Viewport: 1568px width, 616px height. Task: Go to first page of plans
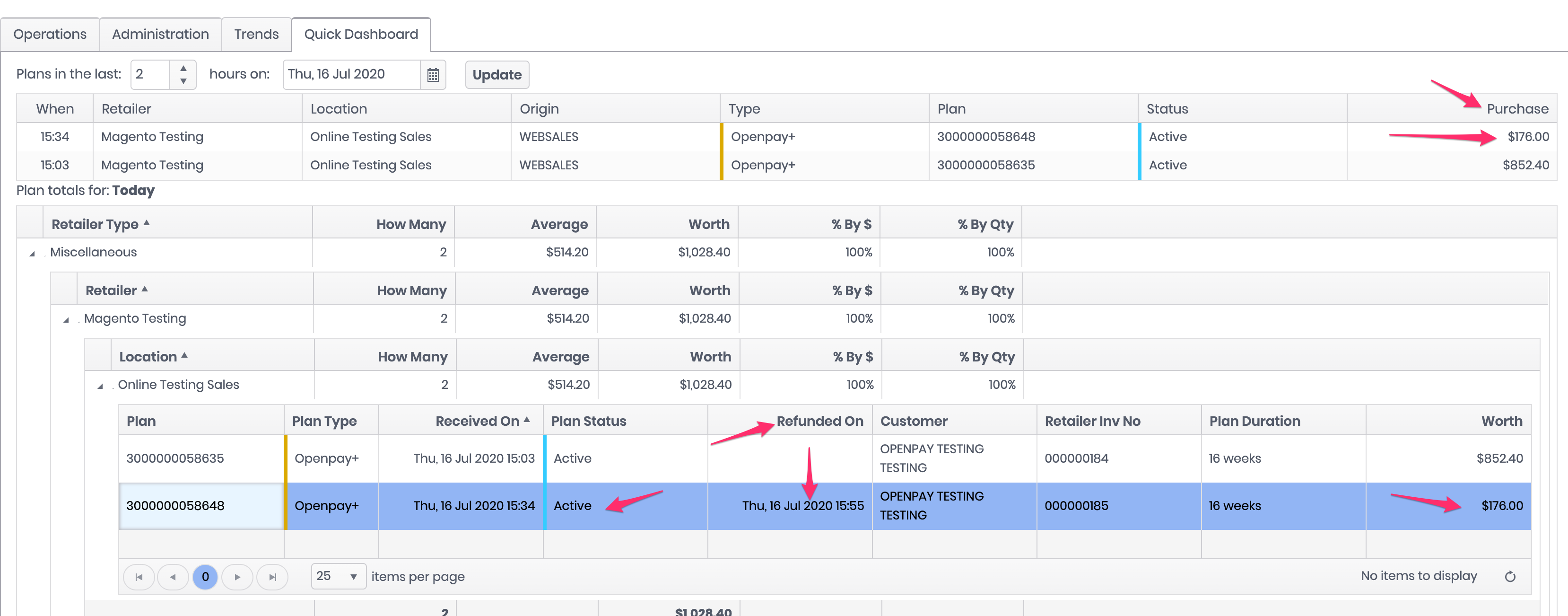(x=139, y=577)
